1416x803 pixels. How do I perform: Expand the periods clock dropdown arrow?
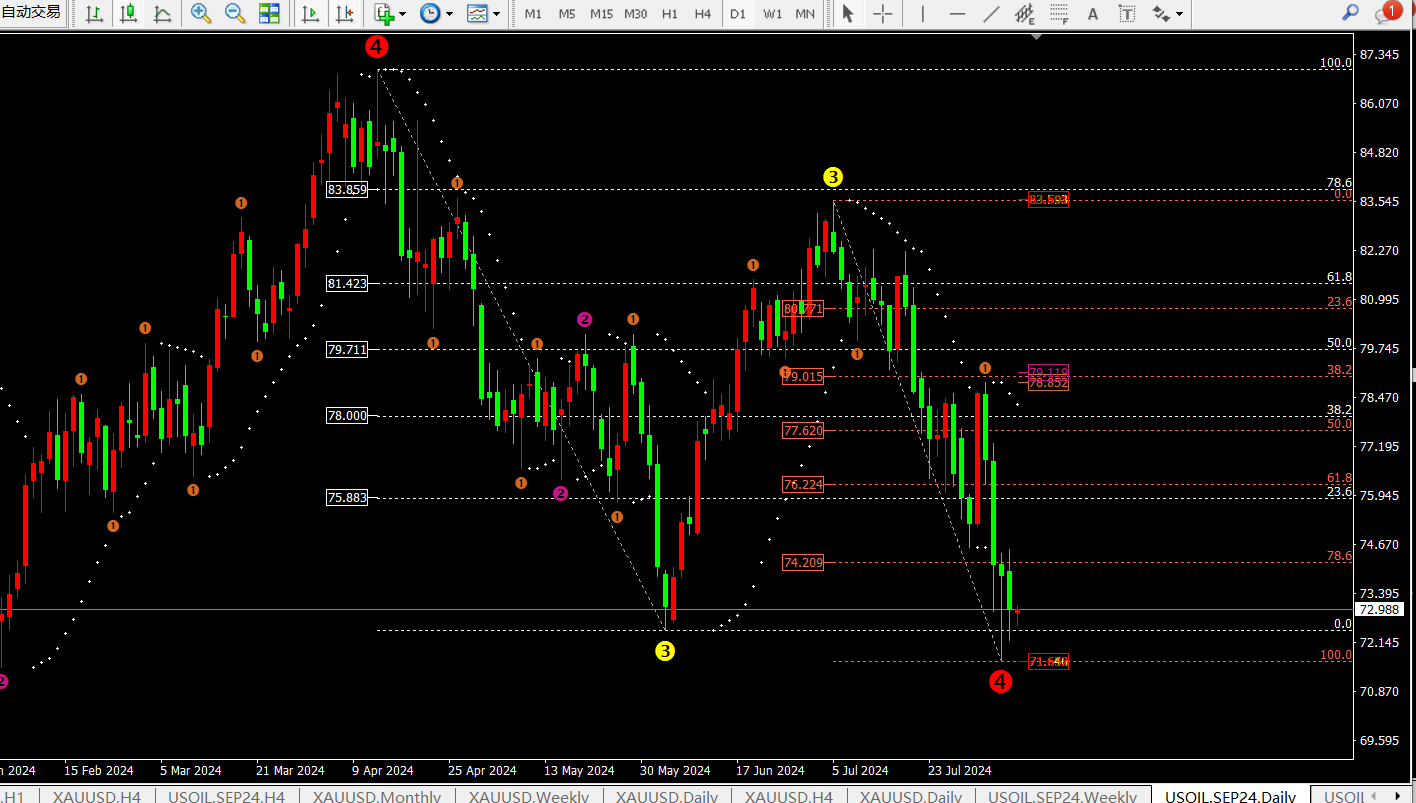[449, 14]
